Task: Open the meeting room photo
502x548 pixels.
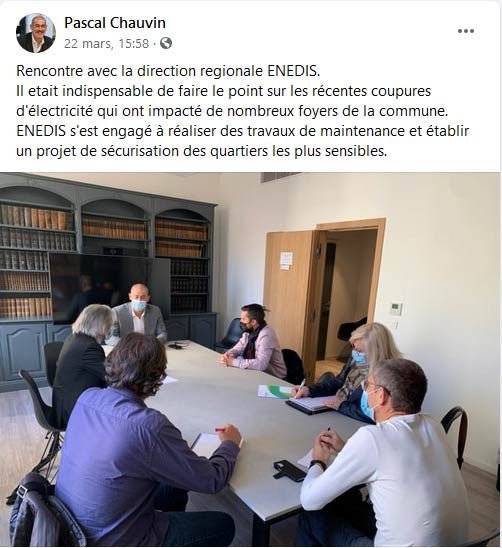Action: (x=250, y=359)
